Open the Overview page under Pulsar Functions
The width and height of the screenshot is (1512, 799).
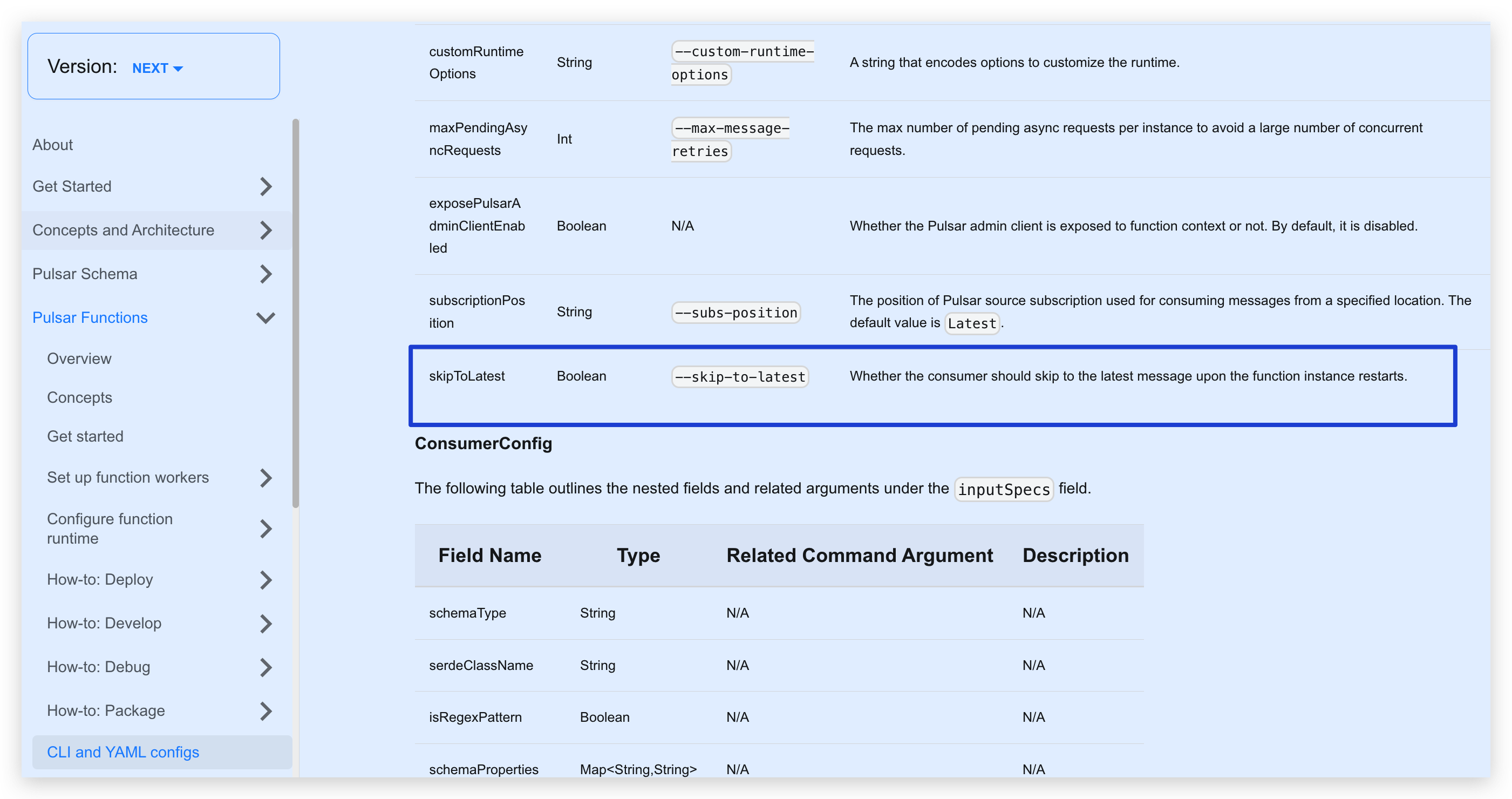[x=79, y=358]
